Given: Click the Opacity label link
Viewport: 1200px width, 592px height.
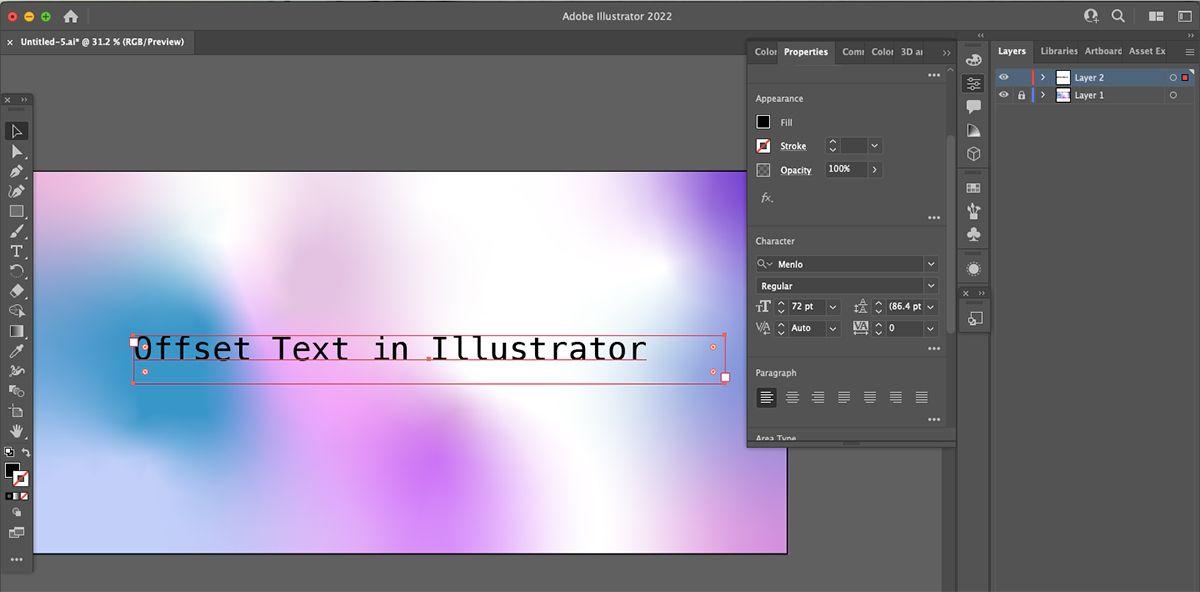Looking at the screenshot, I should coord(795,170).
